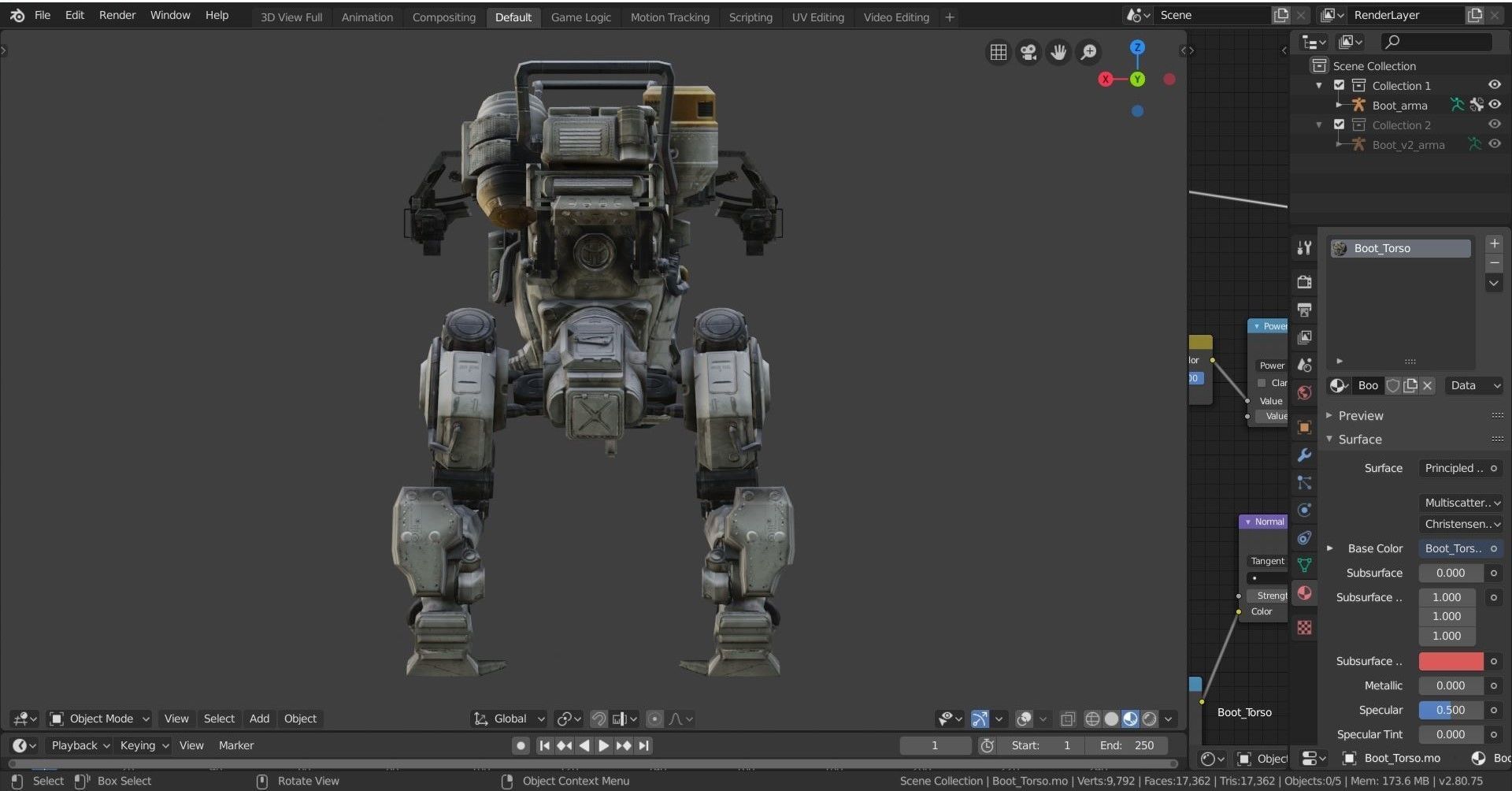The height and width of the screenshot is (791, 1512).
Task: Select the Boot_Torso material slot
Action: pos(1400,248)
